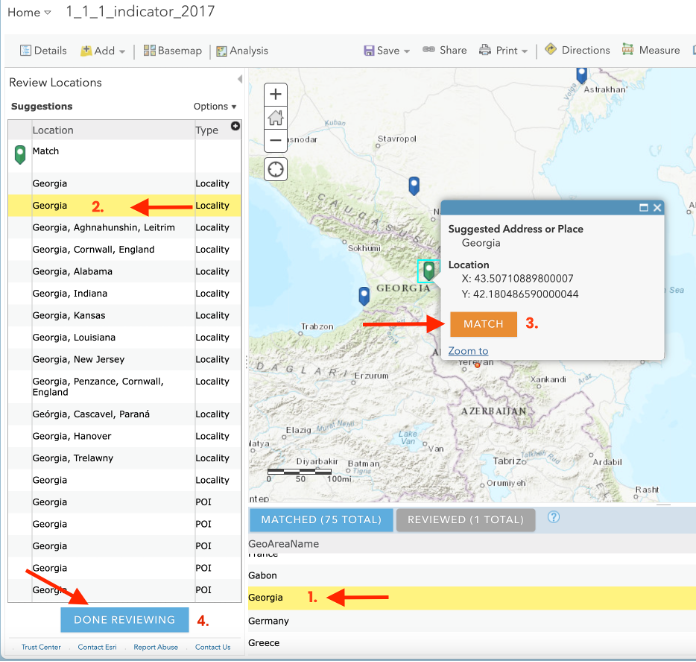Zoom in with the plus map button
Viewport: 696px width, 662px height.
pos(276,95)
